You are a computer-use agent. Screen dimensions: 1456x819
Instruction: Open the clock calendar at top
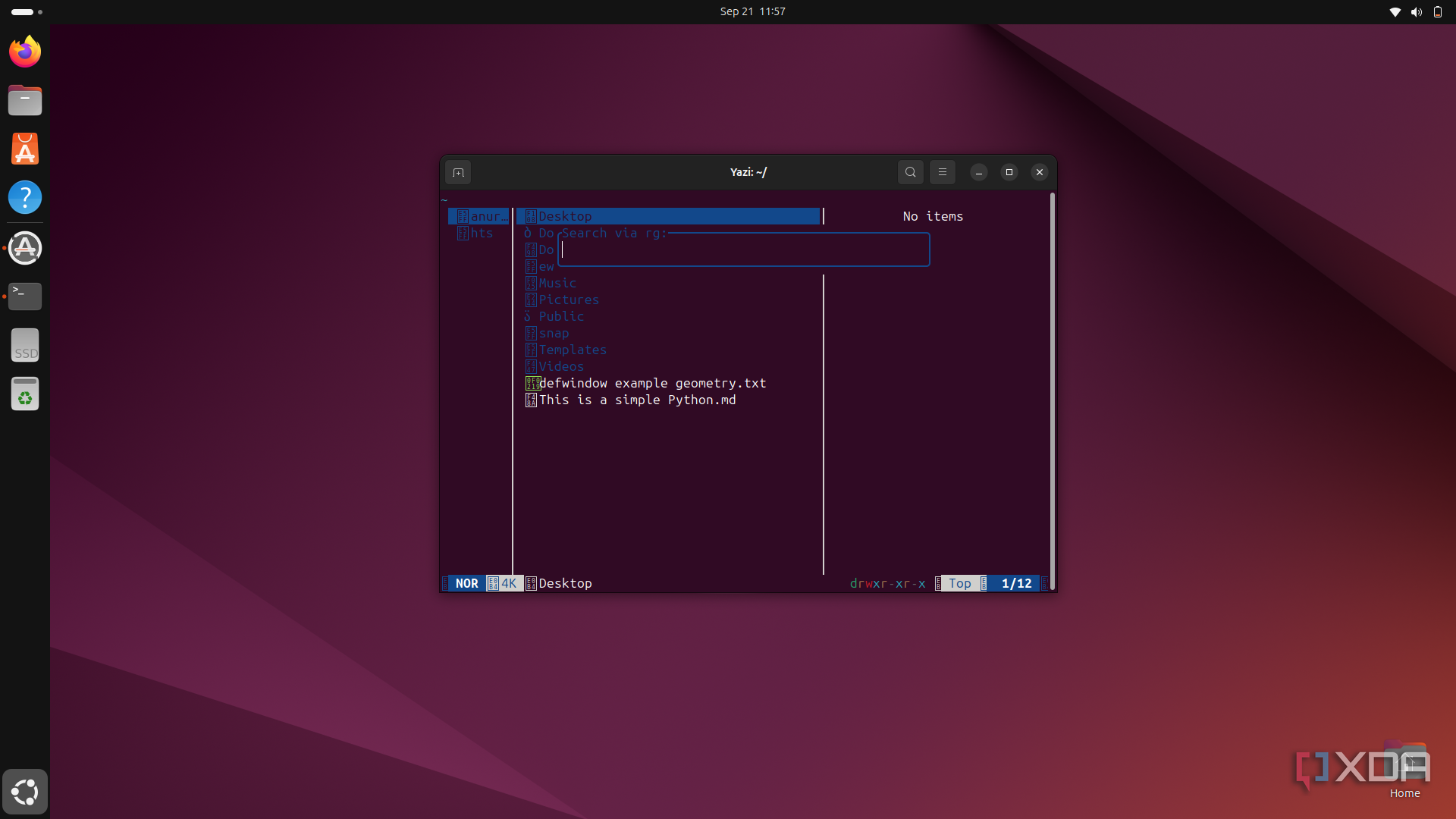(752, 11)
